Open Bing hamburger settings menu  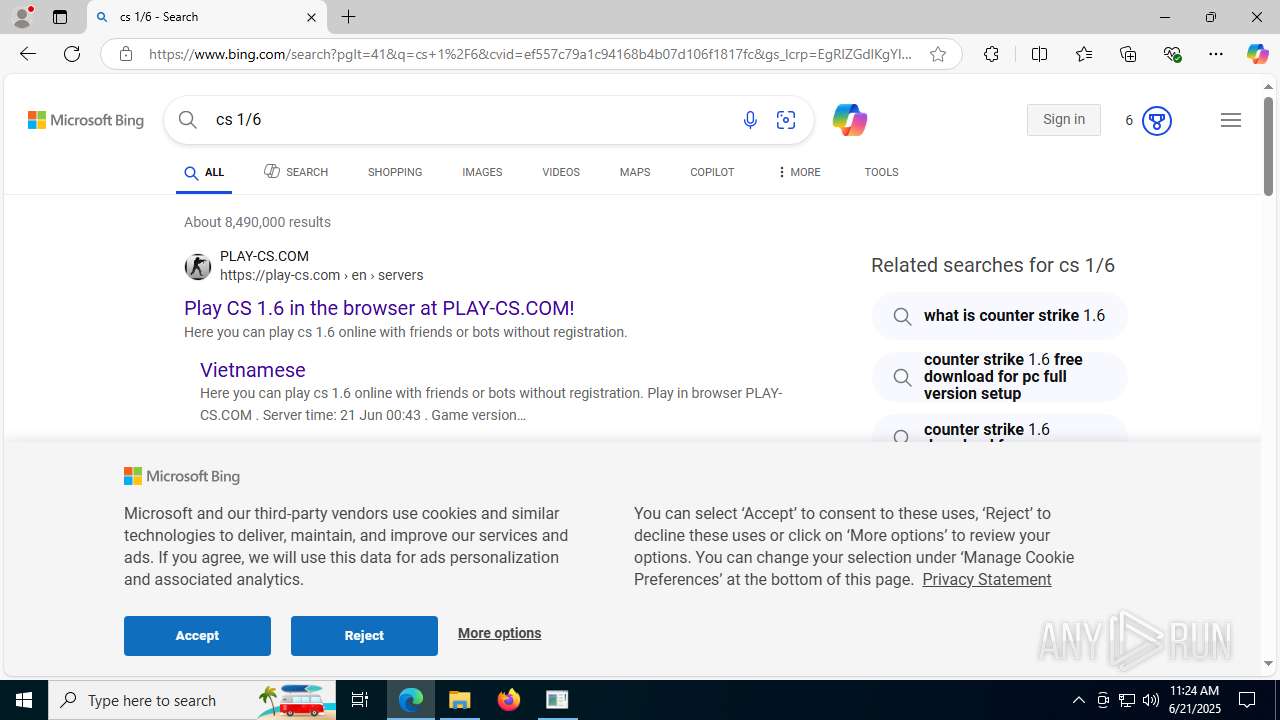(x=1231, y=120)
